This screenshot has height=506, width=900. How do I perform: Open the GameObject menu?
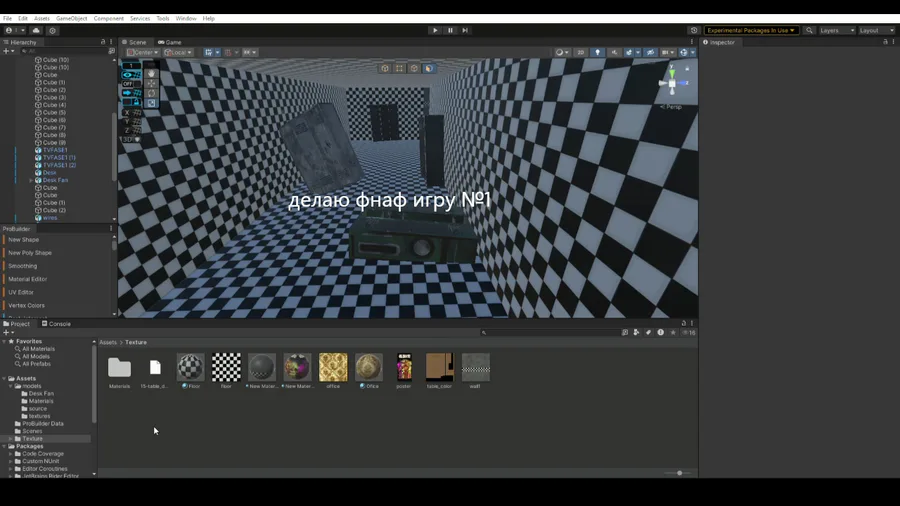point(72,18)
